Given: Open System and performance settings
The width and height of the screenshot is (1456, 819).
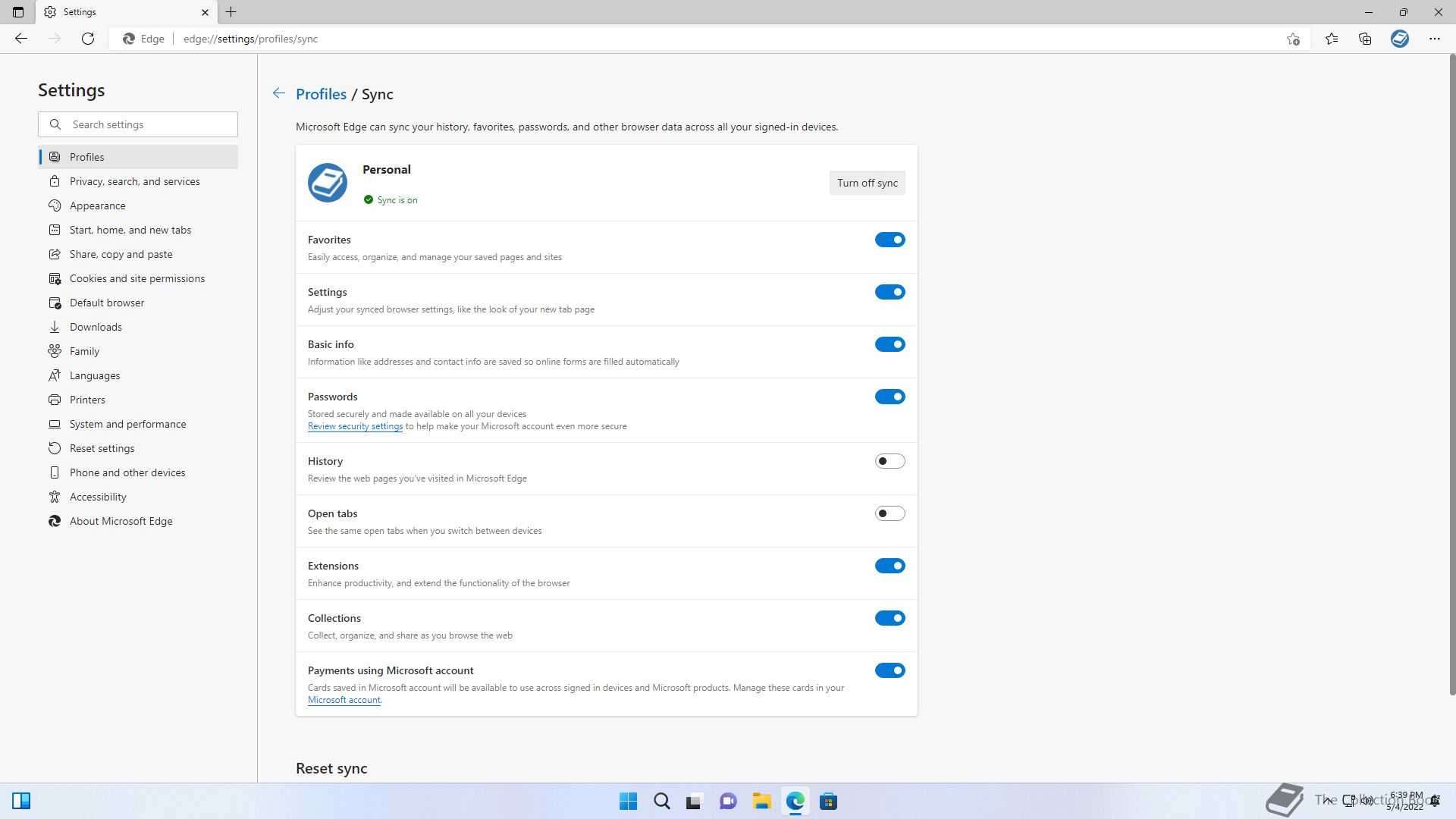Looking at the screenshot, I should (x=138, y=424).
